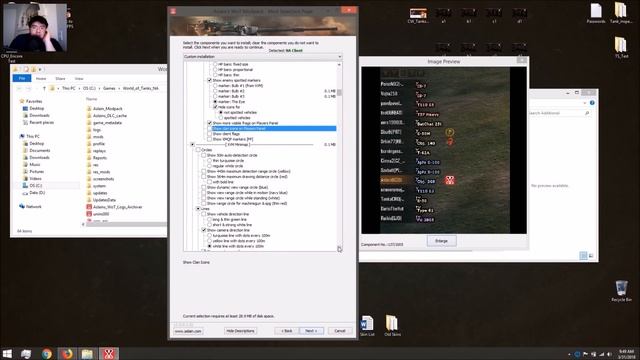Select marker: The Eye radio option
This screenshot has height=360, width=640.
215,102
